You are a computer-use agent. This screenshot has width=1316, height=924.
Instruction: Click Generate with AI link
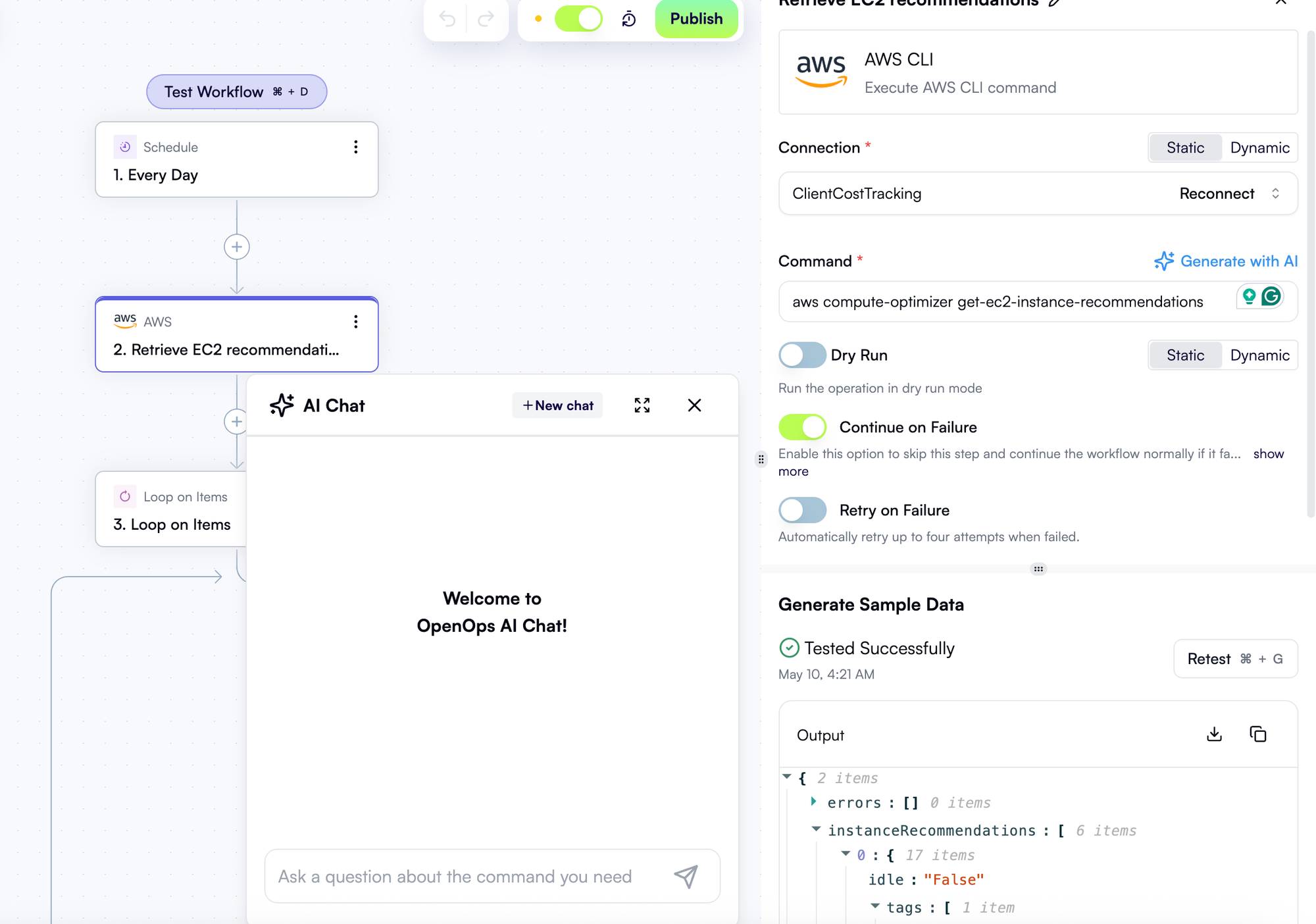1226,261
